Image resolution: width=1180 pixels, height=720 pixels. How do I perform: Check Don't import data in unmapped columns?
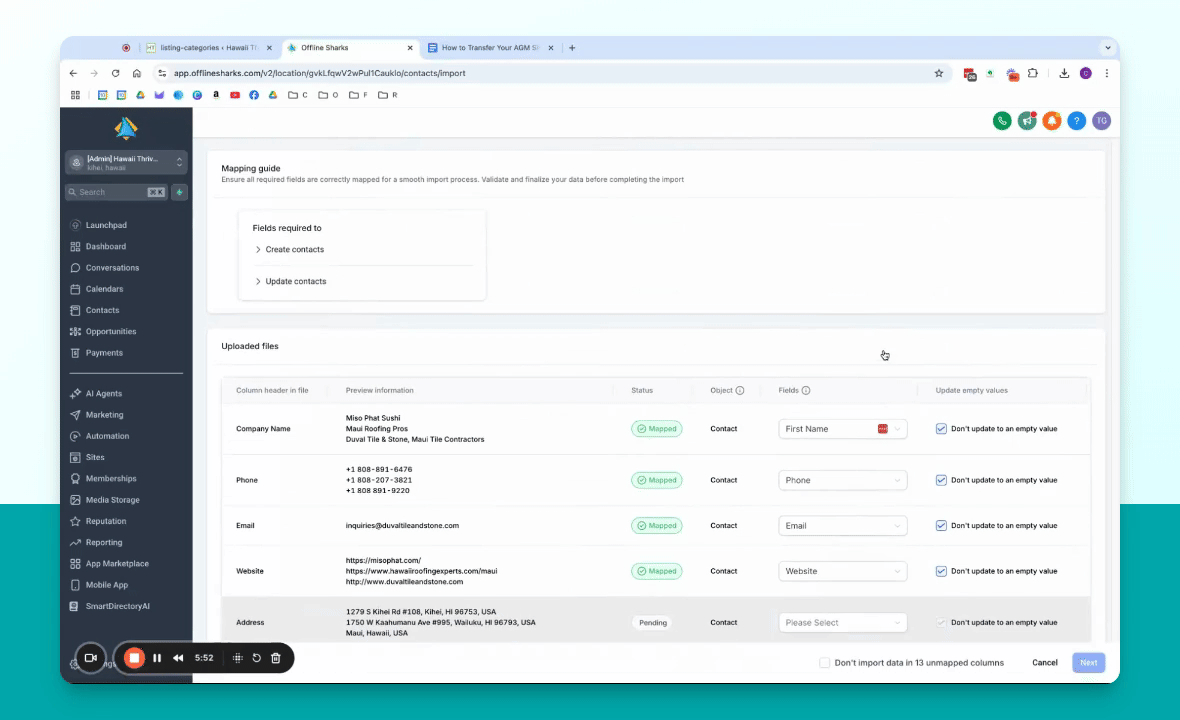(x=825, y=663)
